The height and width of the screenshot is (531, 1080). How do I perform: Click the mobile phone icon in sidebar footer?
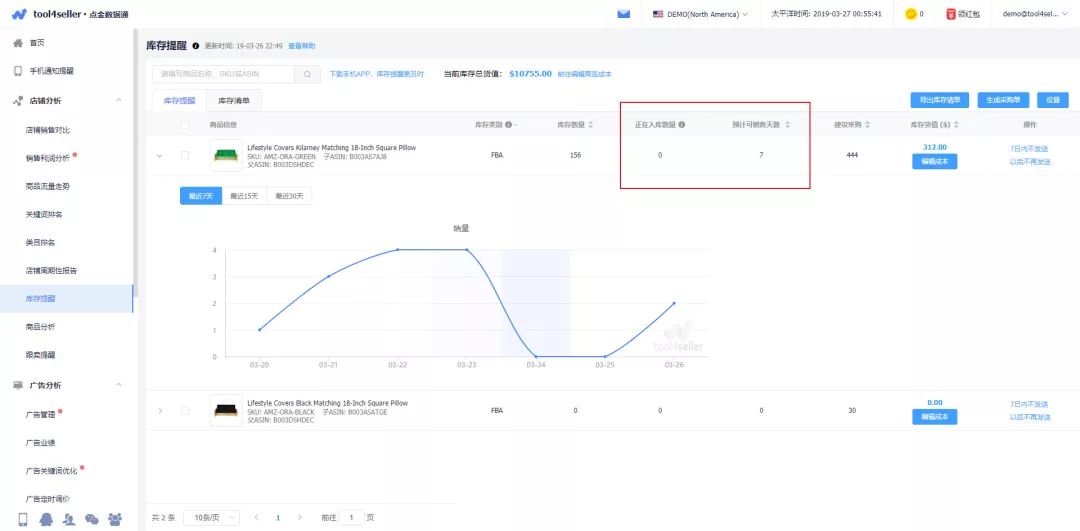click(x=23, y=519)
